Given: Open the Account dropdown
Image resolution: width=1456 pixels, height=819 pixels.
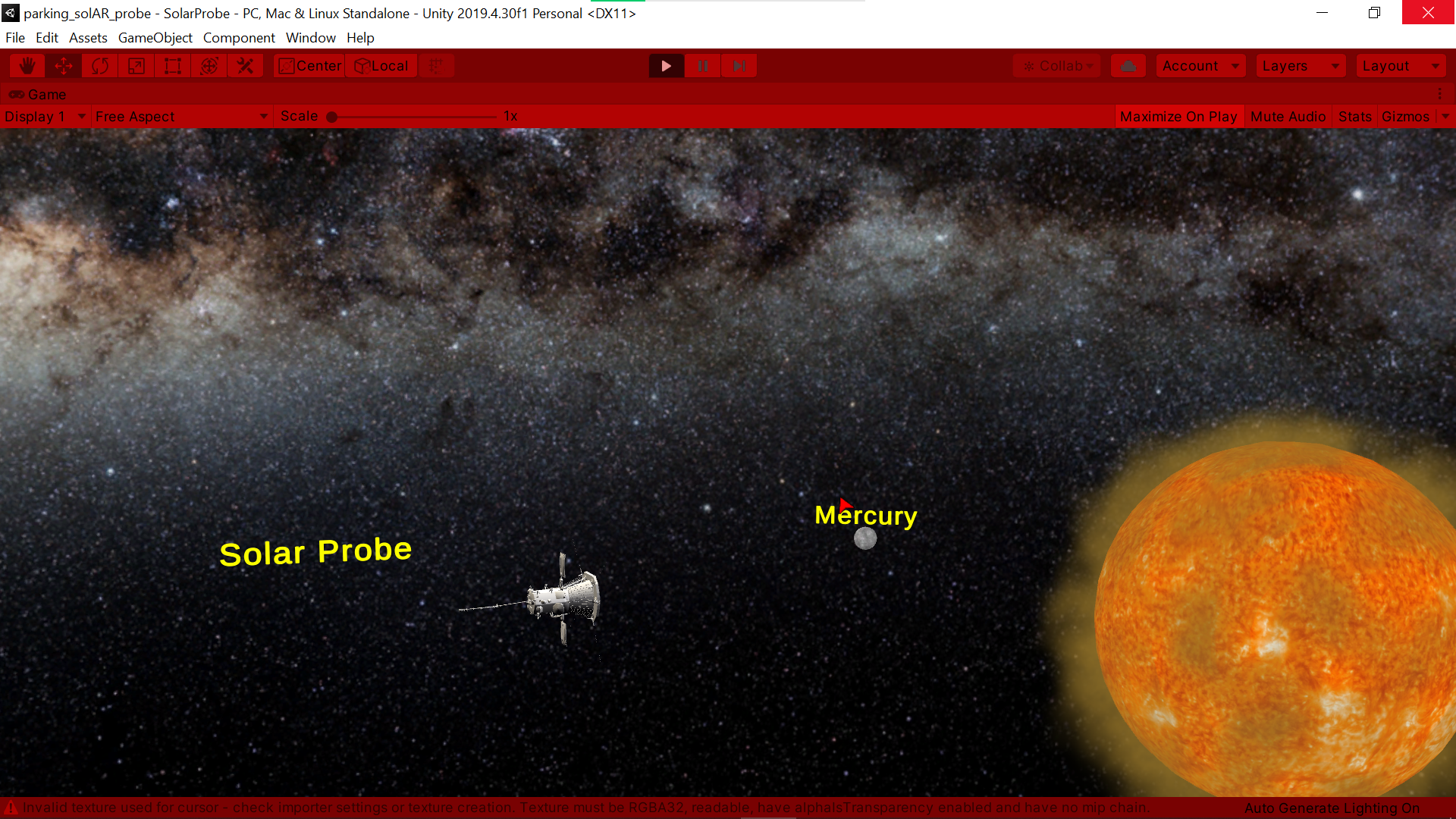Looking at the screenshot, I should tap(1201, 66).
